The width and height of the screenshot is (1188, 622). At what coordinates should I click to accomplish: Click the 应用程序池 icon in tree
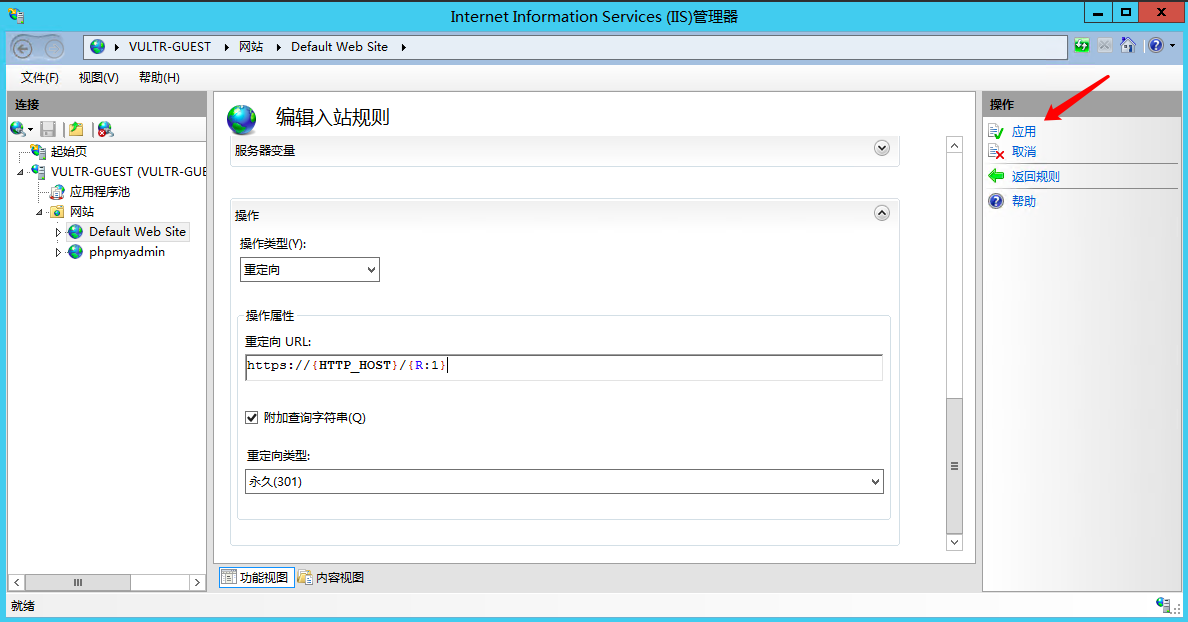57,192
